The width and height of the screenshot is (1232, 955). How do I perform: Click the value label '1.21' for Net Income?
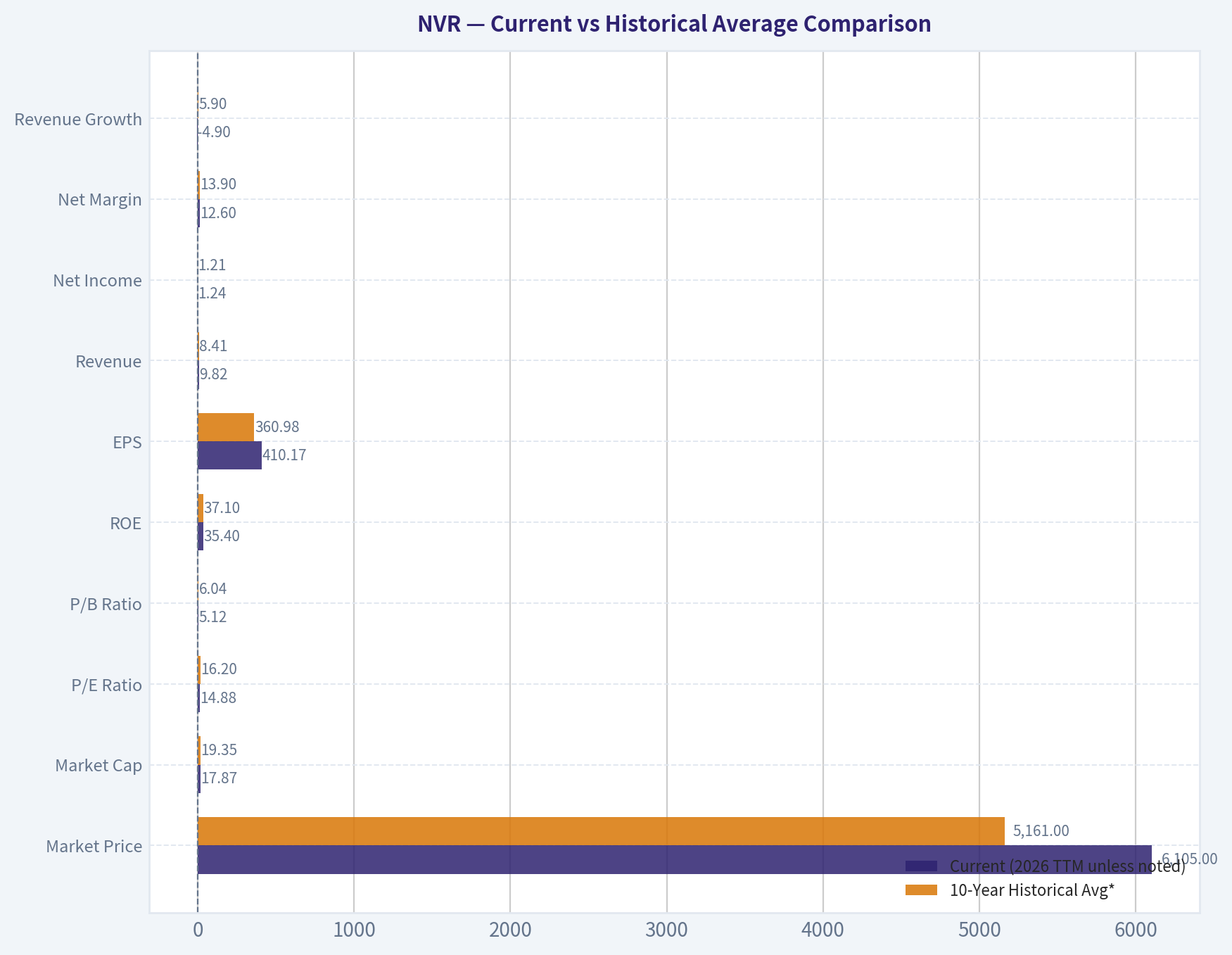(212, 265)
